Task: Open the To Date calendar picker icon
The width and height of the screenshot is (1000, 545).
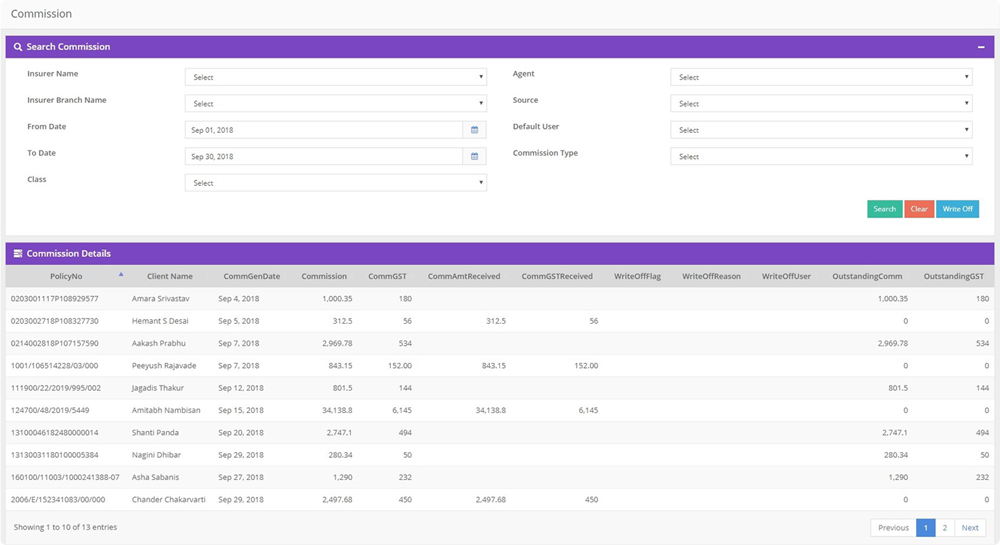Action: click(475, 157)
